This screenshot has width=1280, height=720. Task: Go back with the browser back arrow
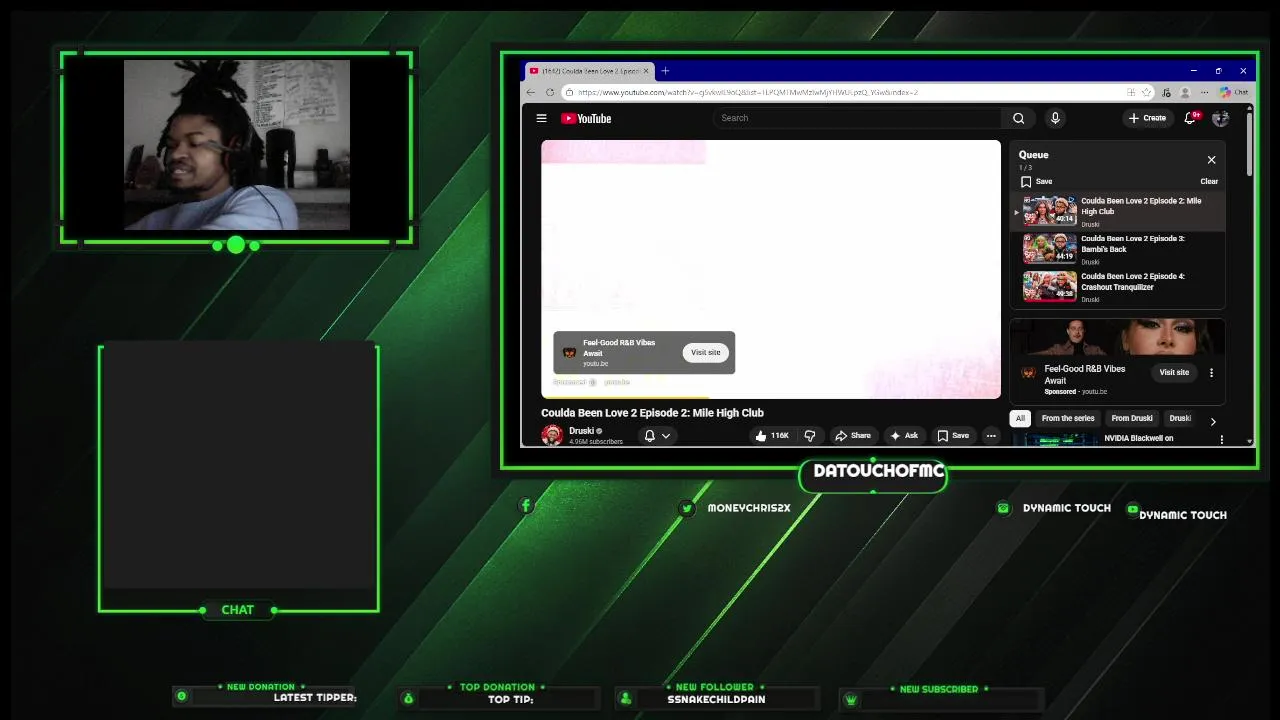point(531,92)
